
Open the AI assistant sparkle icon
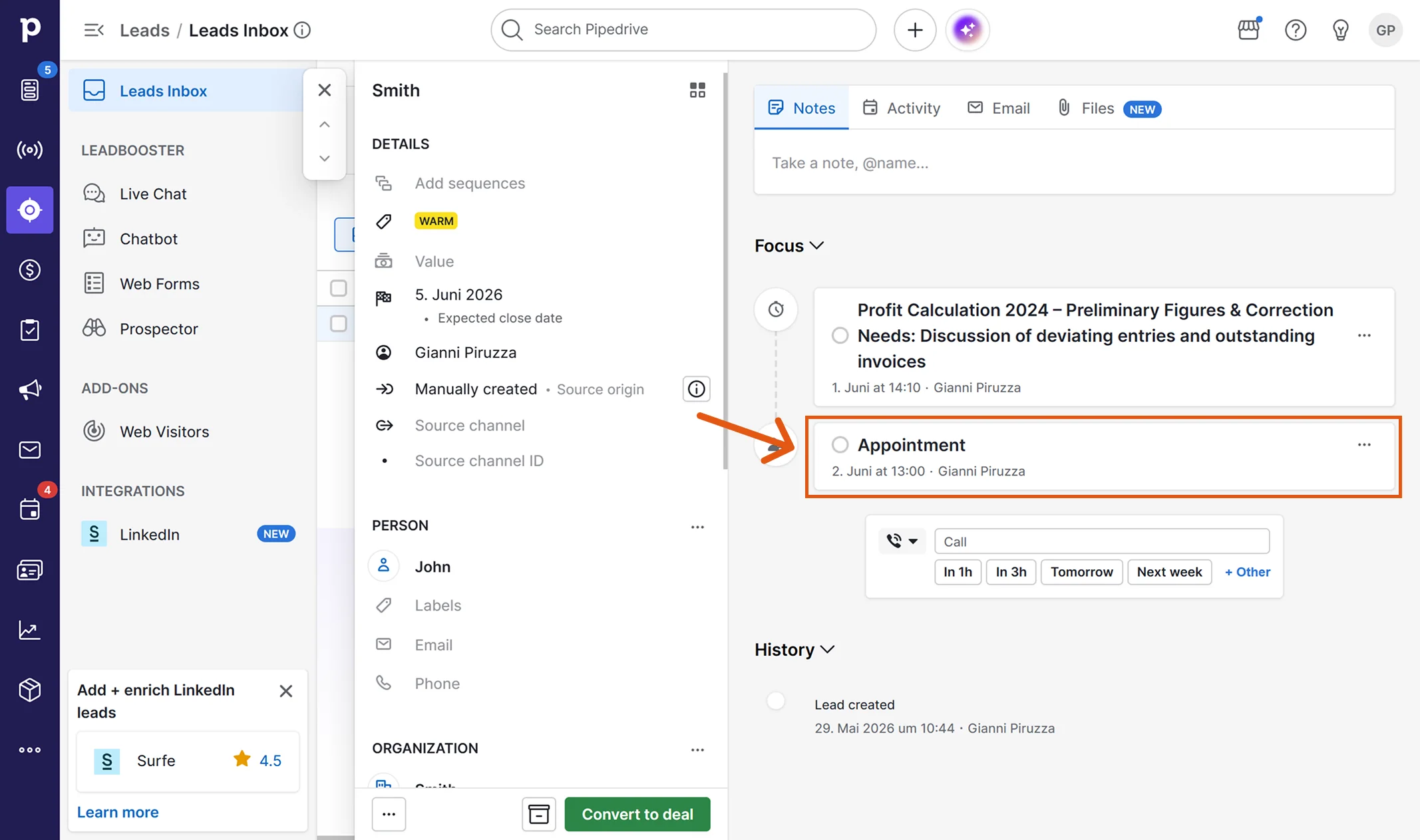tap(967, 30)
